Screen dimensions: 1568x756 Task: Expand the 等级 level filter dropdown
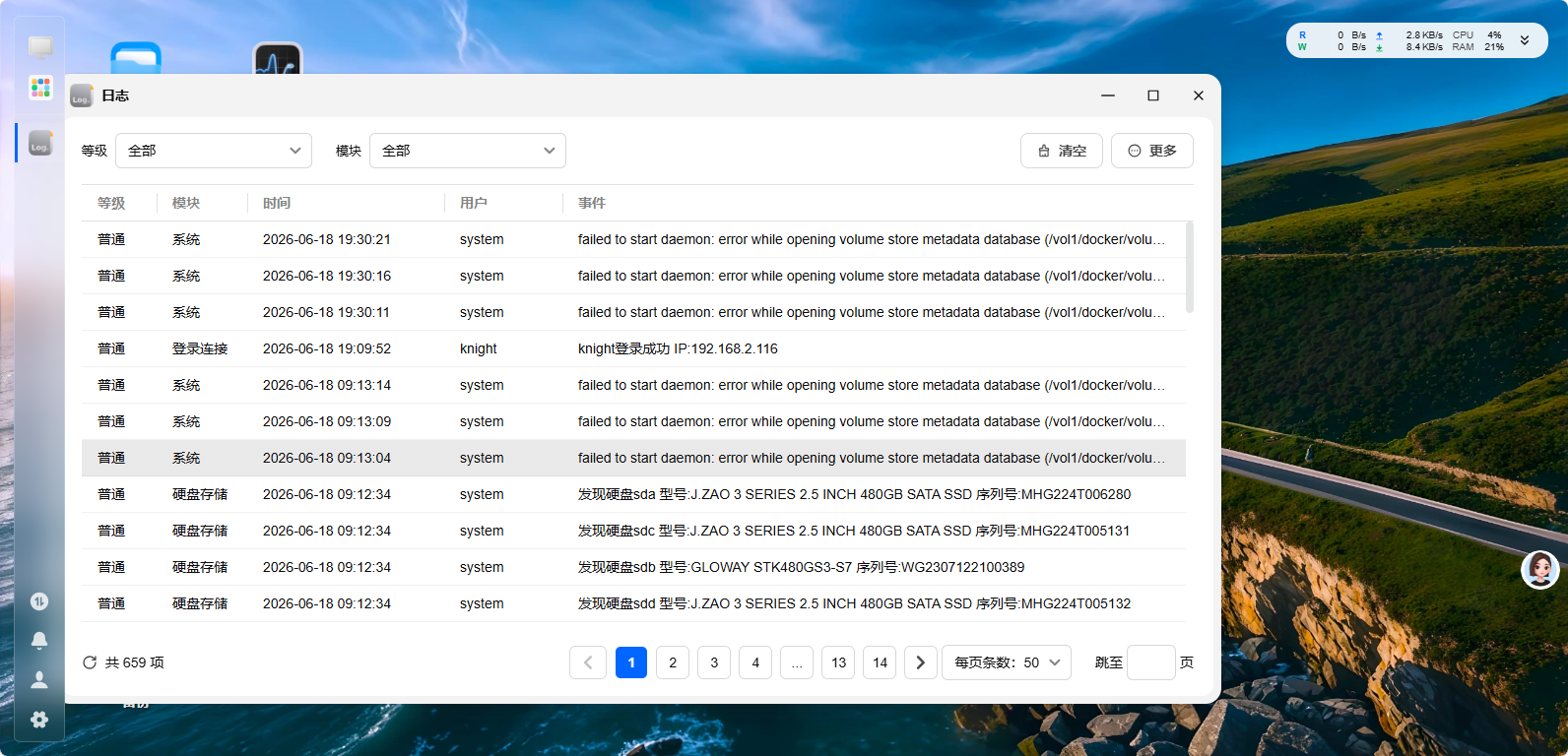click(214, 151)
